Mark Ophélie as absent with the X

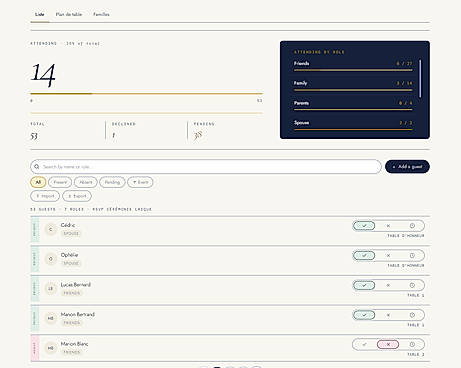tap(388, 255)
